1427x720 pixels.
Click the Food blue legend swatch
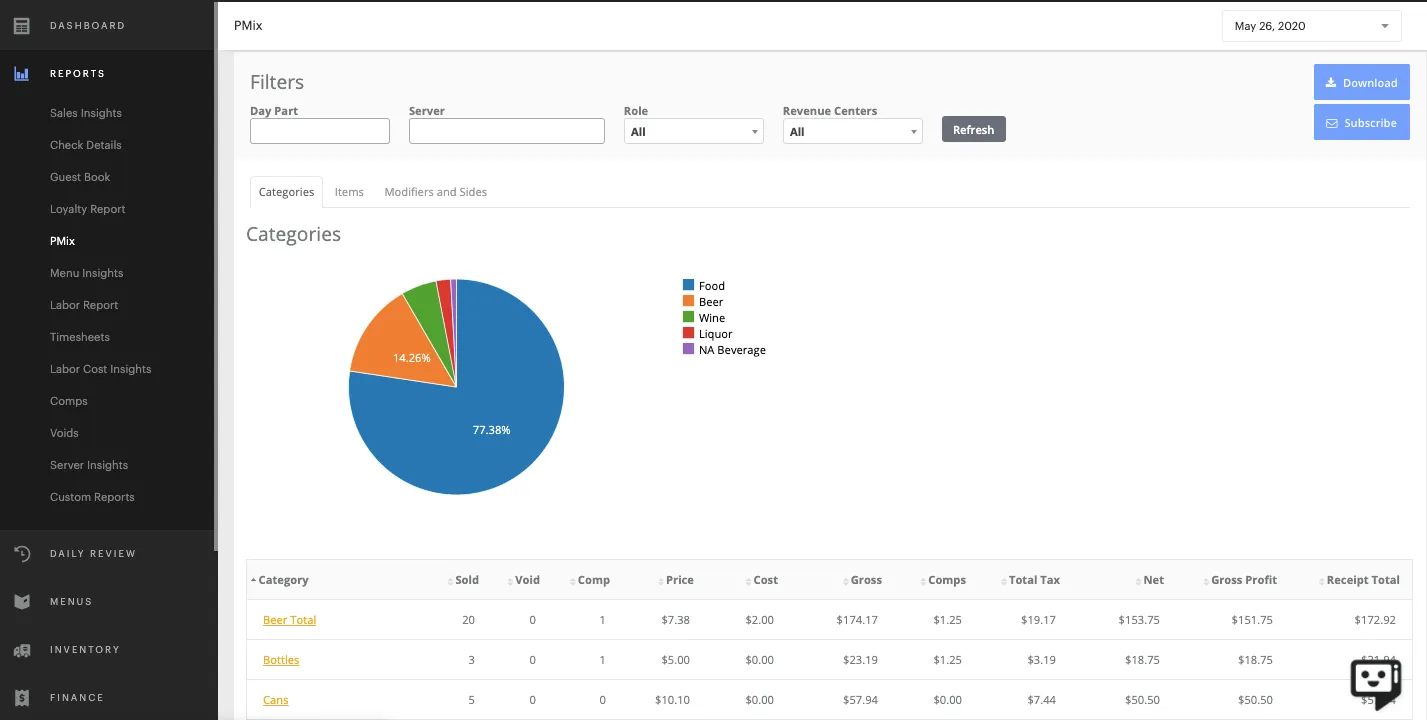tap(688, 286)
